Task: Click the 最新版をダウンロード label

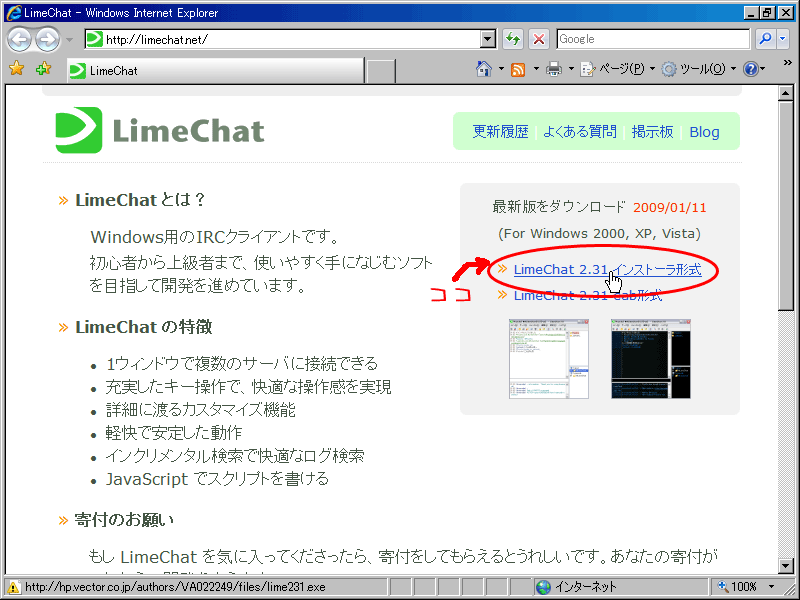Action: (559, 207)
